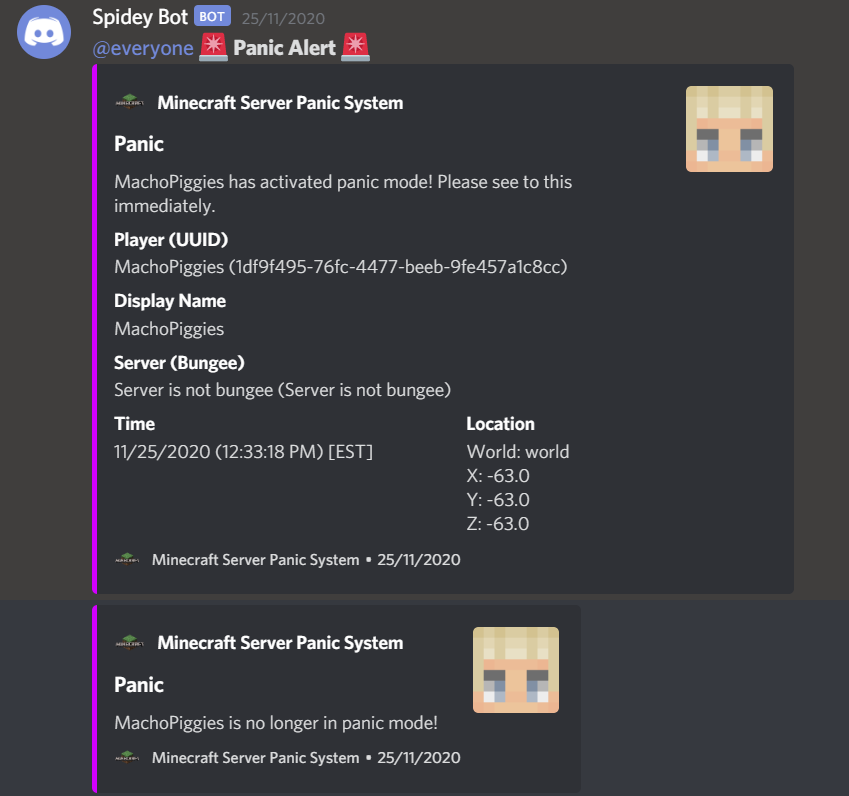Viewport: 849px width, 796px height.
Task: Click the "World: world" location text
Action: 517,452
